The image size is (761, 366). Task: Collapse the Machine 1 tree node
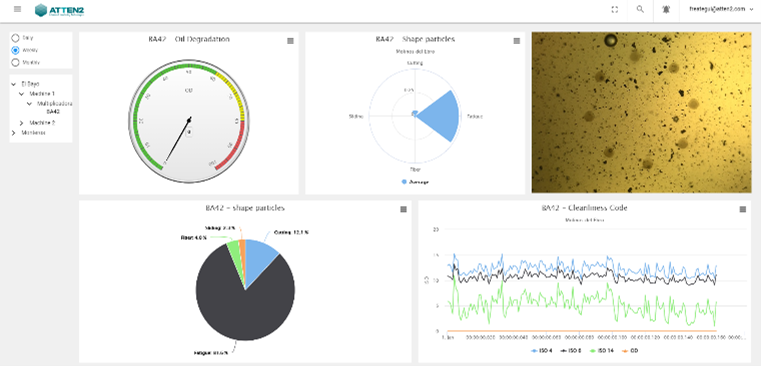(x=21, y=93)
